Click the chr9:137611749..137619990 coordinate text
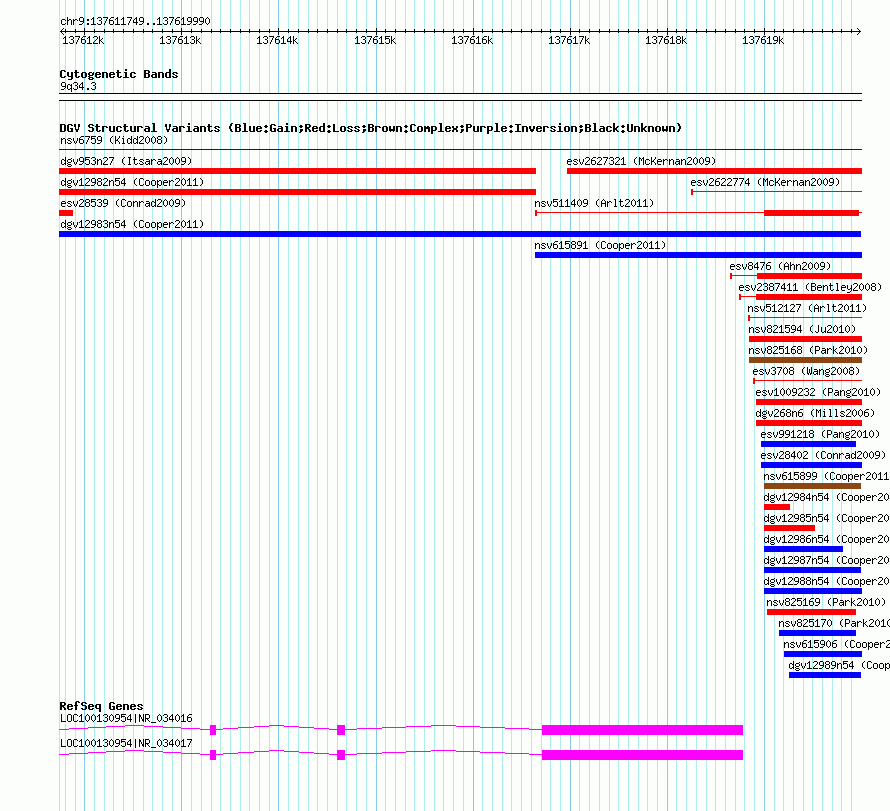The height and width of the screenshot is (811, 890). click(135, 21)
